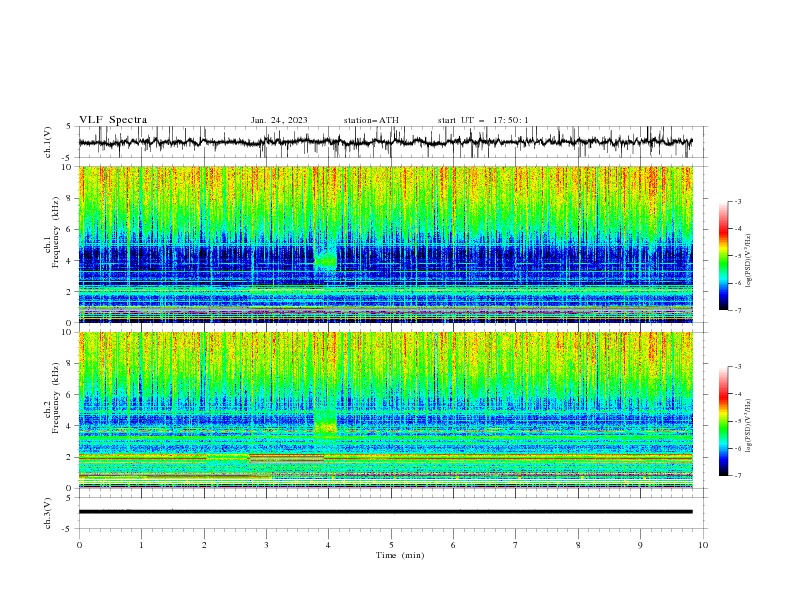
Task: Click the time axis tick label '8'
Action: [578, 545]
